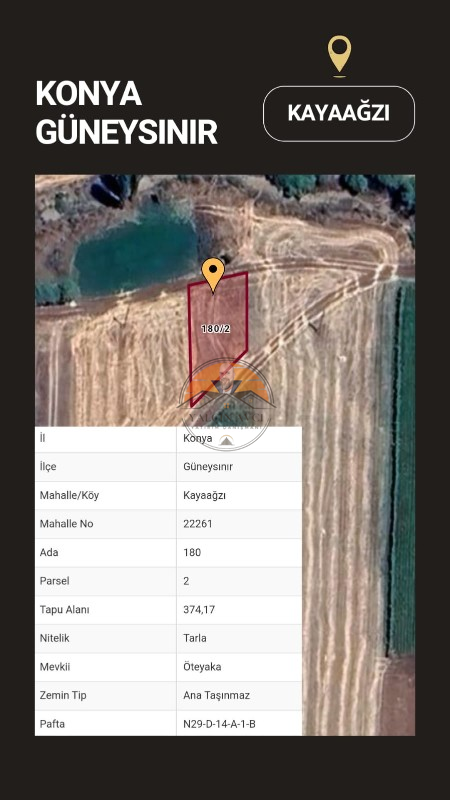The image size is (450, 800).
Task: Click the circular real estate logo watermark
Action: point(227,404)
